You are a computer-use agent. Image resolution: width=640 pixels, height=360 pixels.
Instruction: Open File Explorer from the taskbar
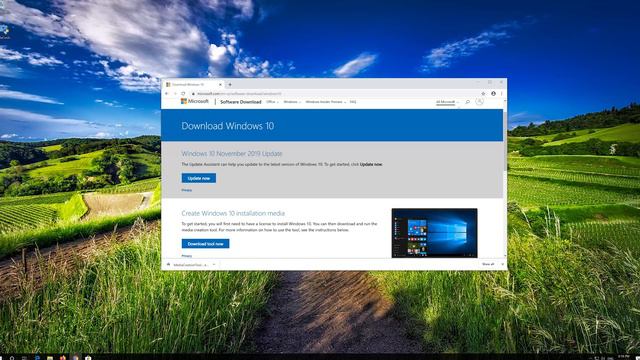(50, 358)
